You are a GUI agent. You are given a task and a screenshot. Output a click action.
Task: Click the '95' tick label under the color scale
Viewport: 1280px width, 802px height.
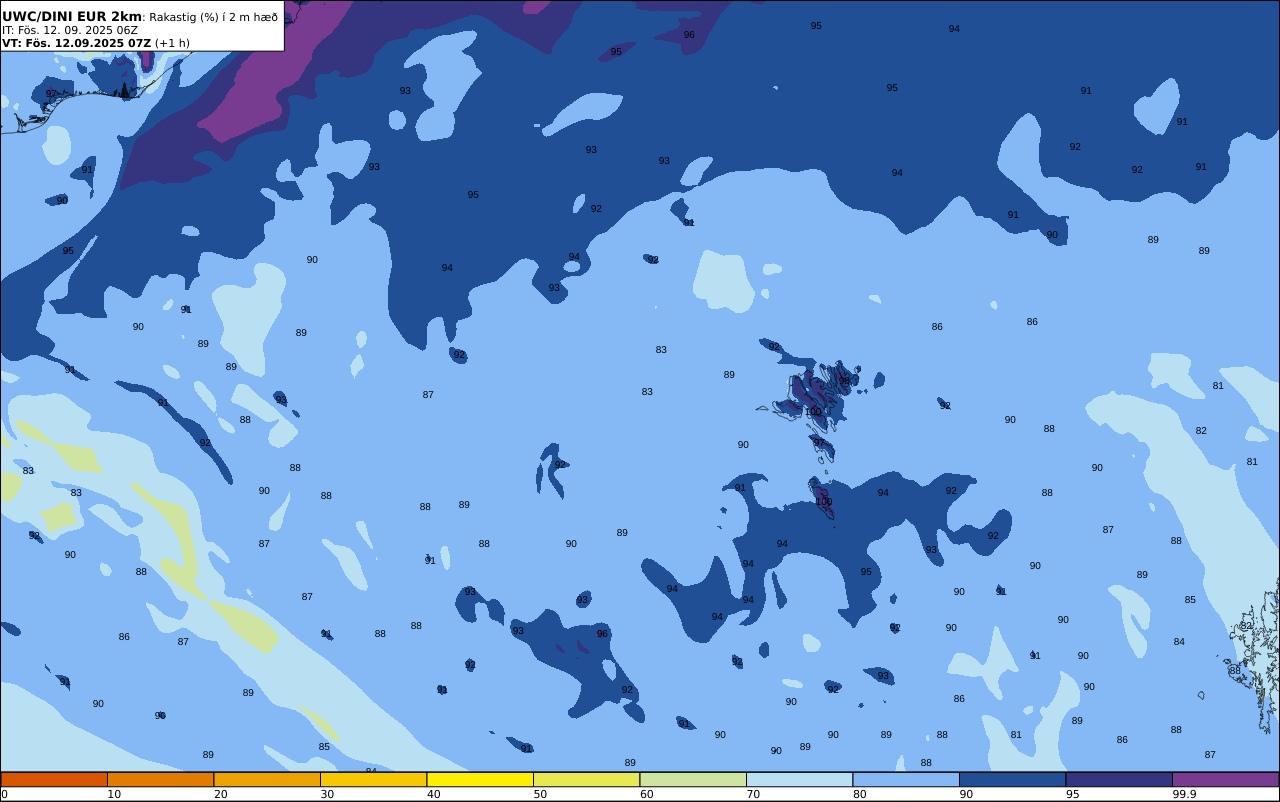1072,794
